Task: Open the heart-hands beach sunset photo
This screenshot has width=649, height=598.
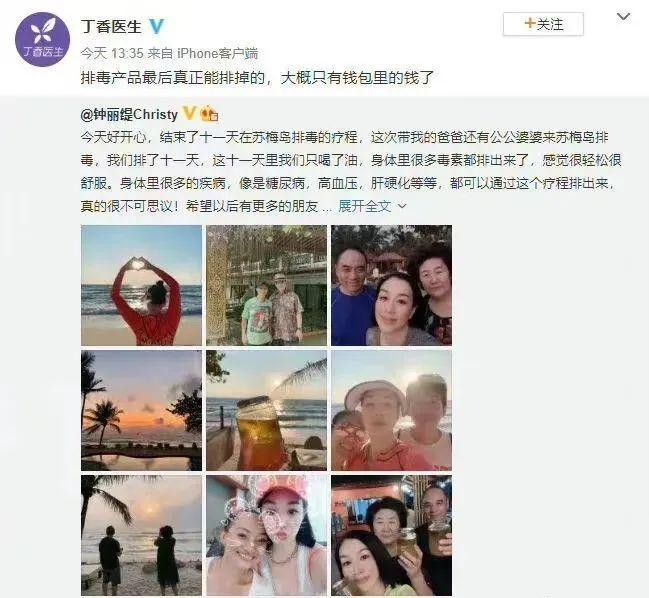Action: (x=141, y=285)
